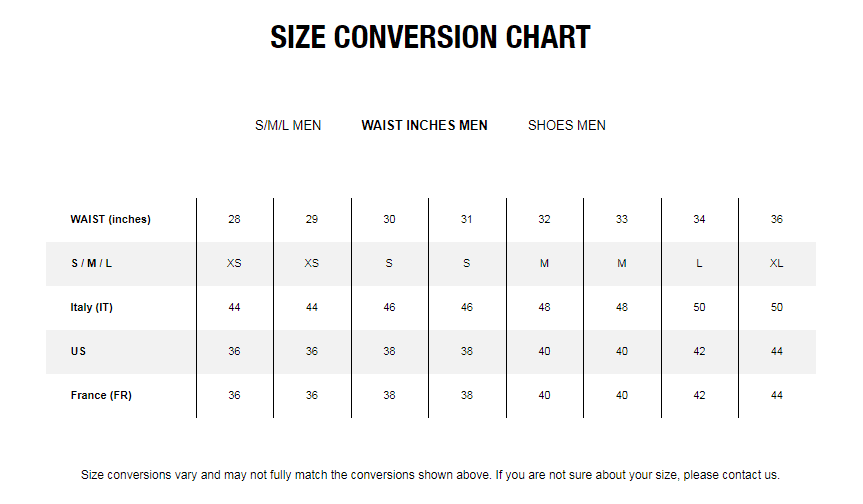Select the Italy (IT) row label
The image size is (863, 504).
point(91,307)
